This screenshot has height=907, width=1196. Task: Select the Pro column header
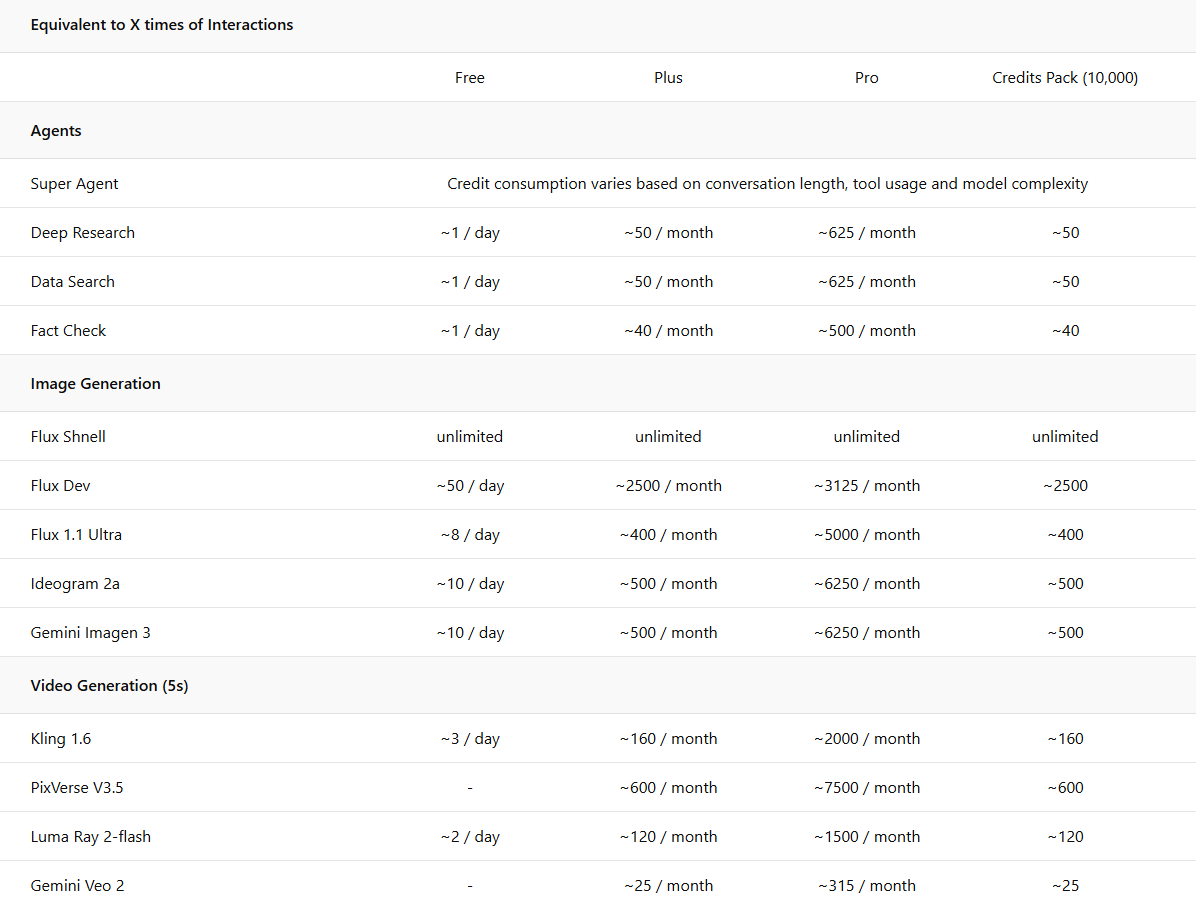[x=866, y=78]
